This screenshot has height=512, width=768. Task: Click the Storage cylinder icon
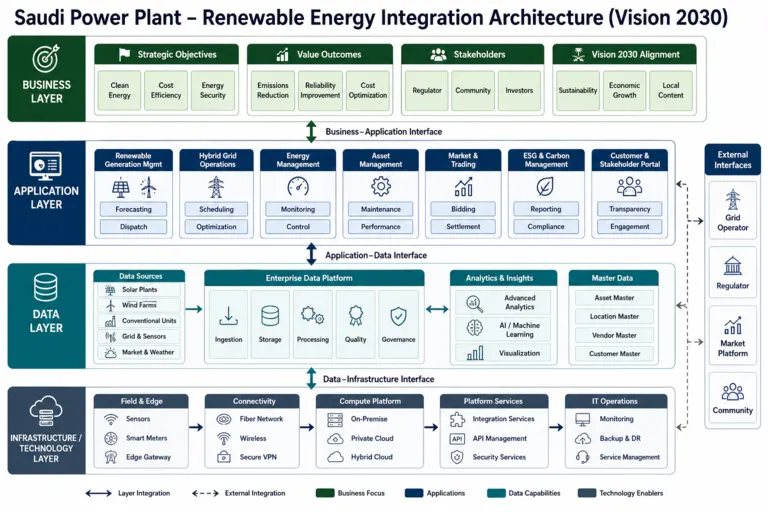click(270, 316)
